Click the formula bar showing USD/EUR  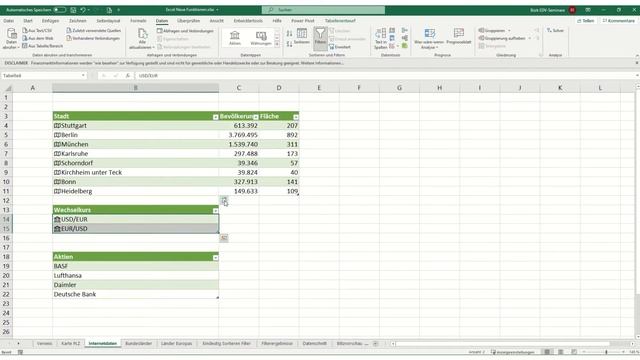(386, 76)
